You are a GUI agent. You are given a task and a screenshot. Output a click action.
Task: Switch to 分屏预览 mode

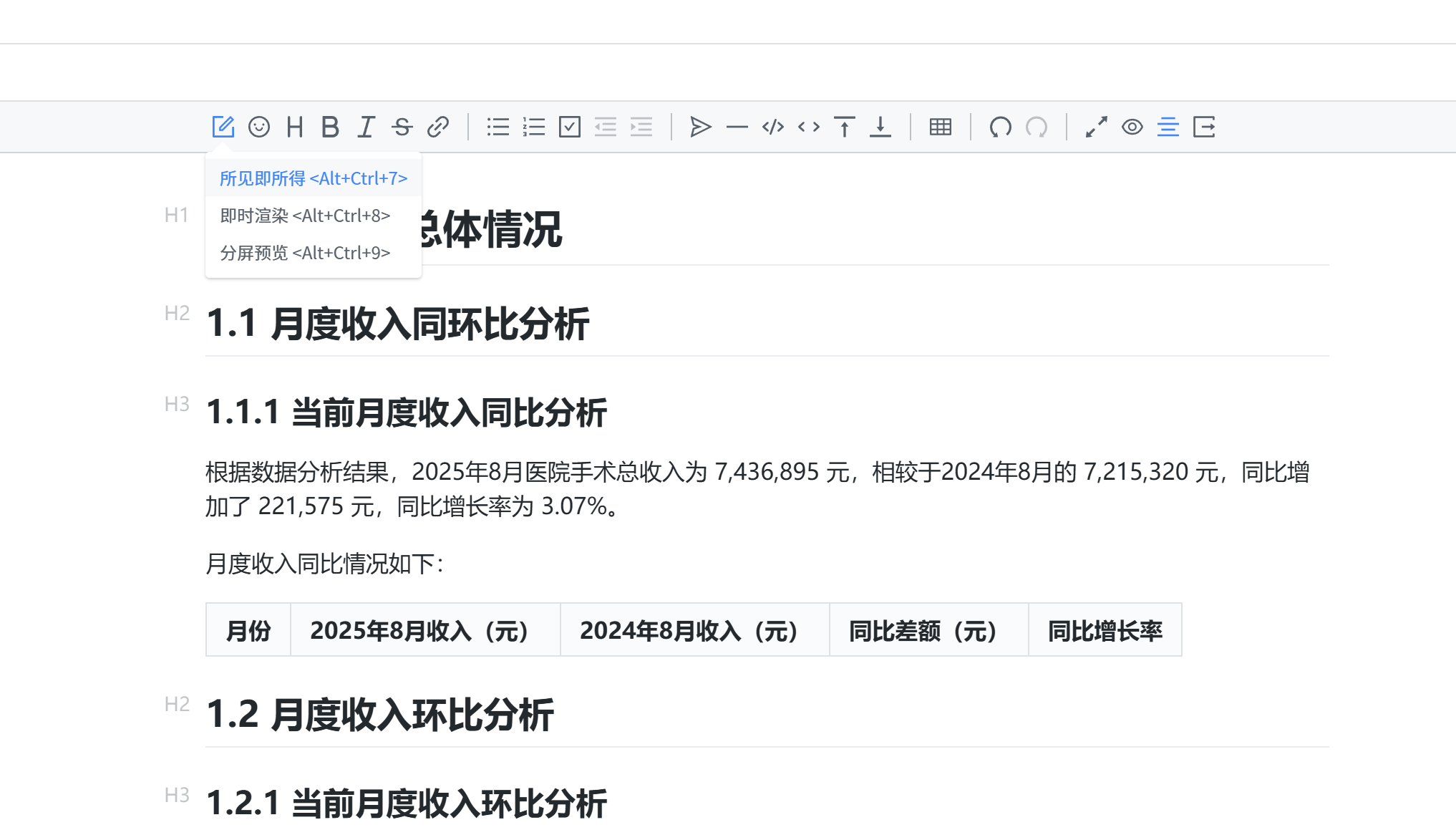(305, 253)
